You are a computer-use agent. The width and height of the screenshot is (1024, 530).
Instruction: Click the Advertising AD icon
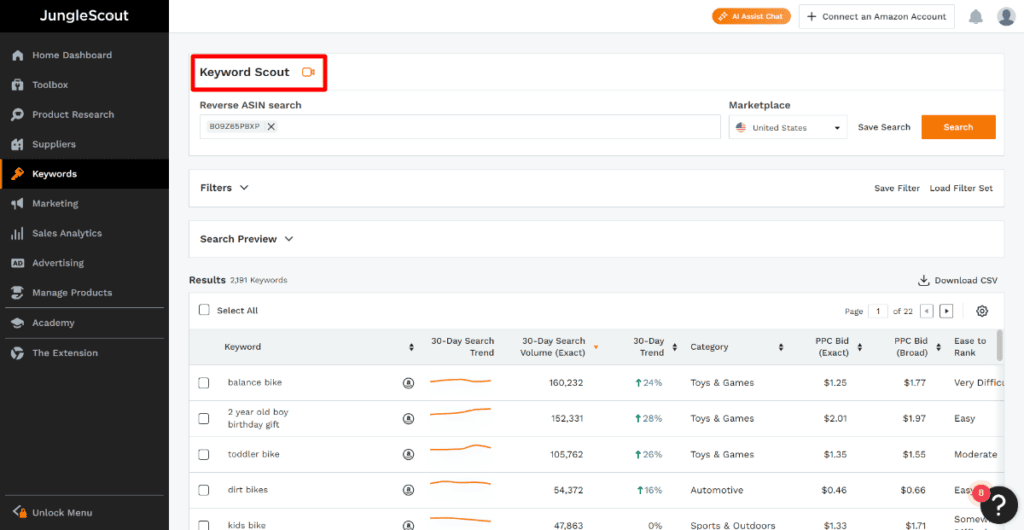18,263
